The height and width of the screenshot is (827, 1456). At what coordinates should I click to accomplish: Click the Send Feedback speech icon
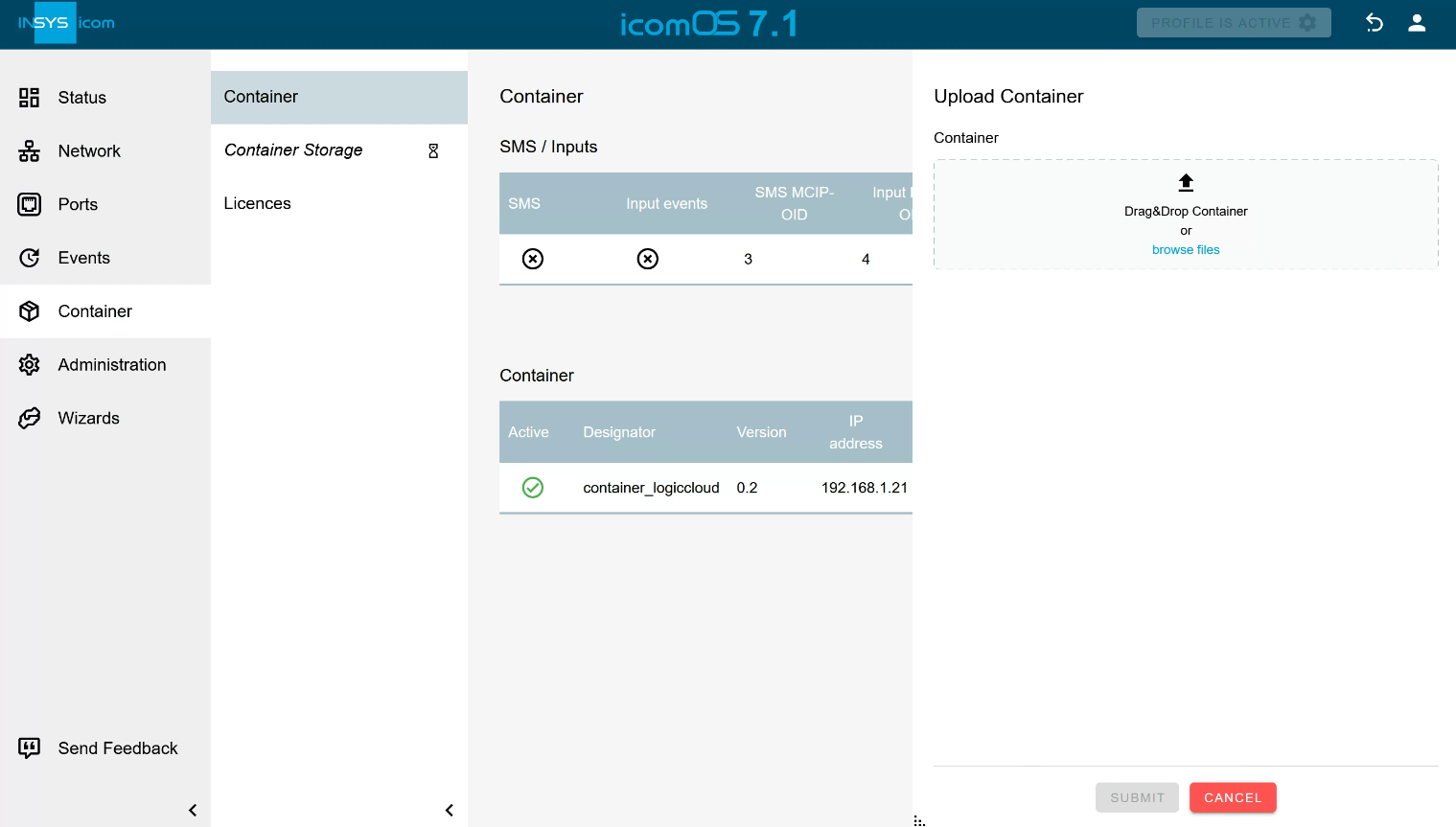coord(30,747)
